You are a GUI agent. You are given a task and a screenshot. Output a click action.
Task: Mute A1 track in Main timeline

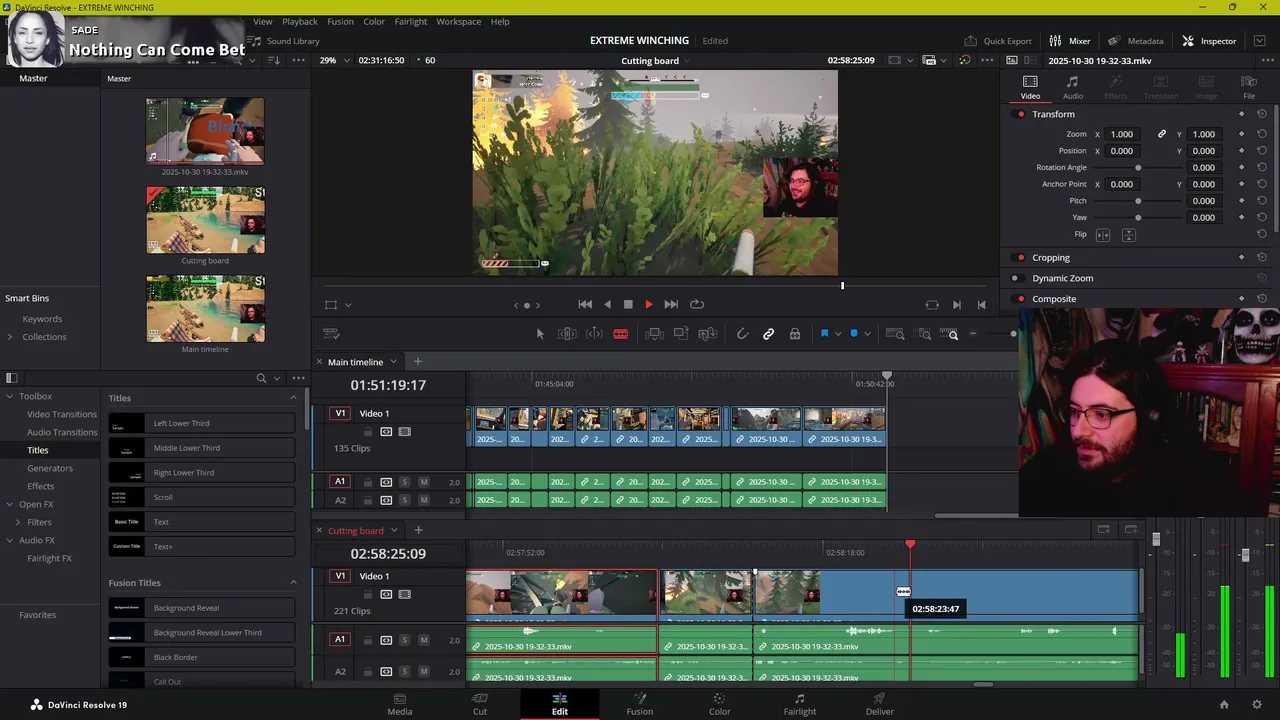pos(423,482)
